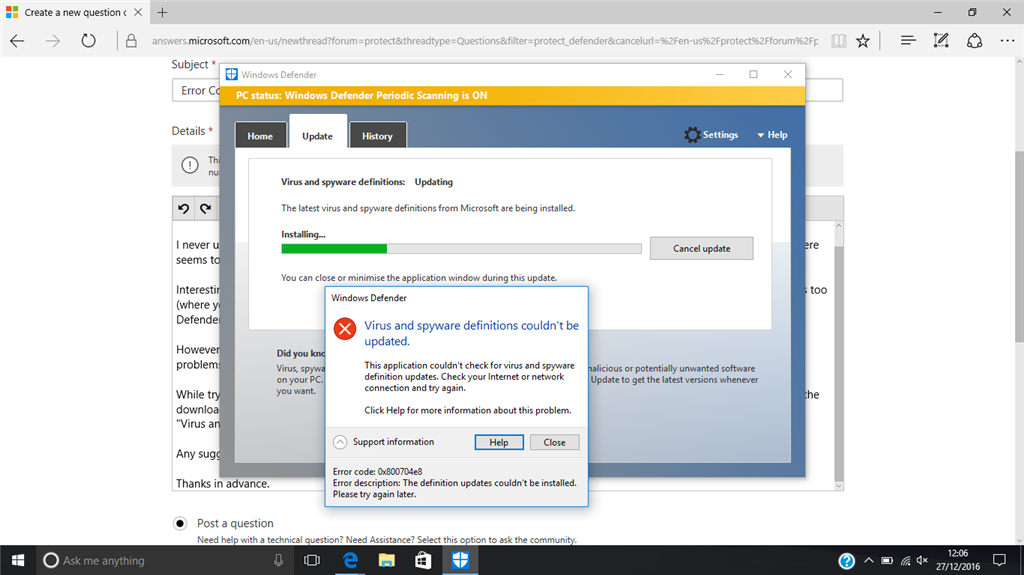
Task: Click the lock icon in the address bar
Action: click(x=131, y=41)
